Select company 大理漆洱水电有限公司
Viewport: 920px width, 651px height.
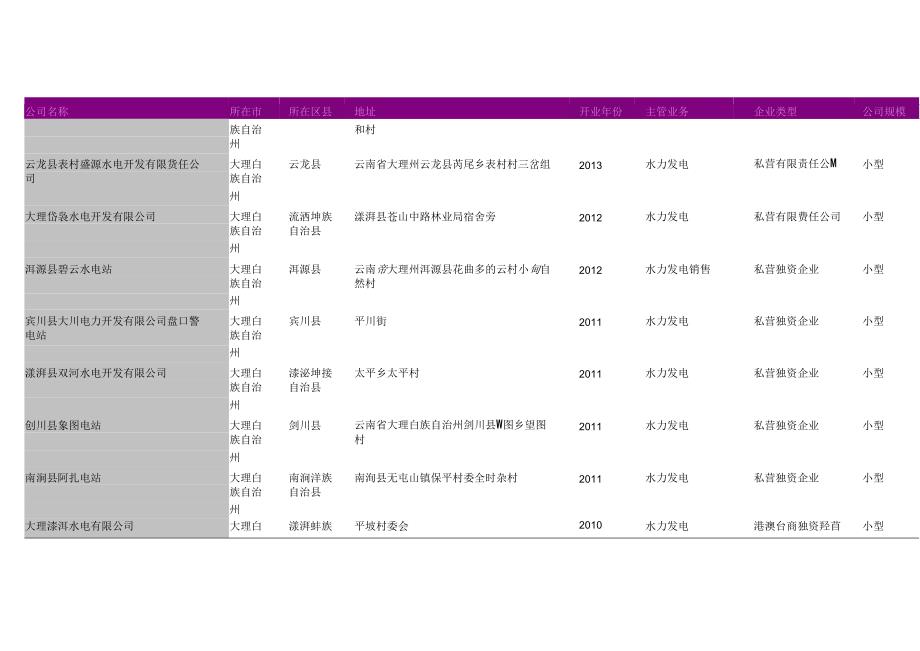[x=79, y=526]
